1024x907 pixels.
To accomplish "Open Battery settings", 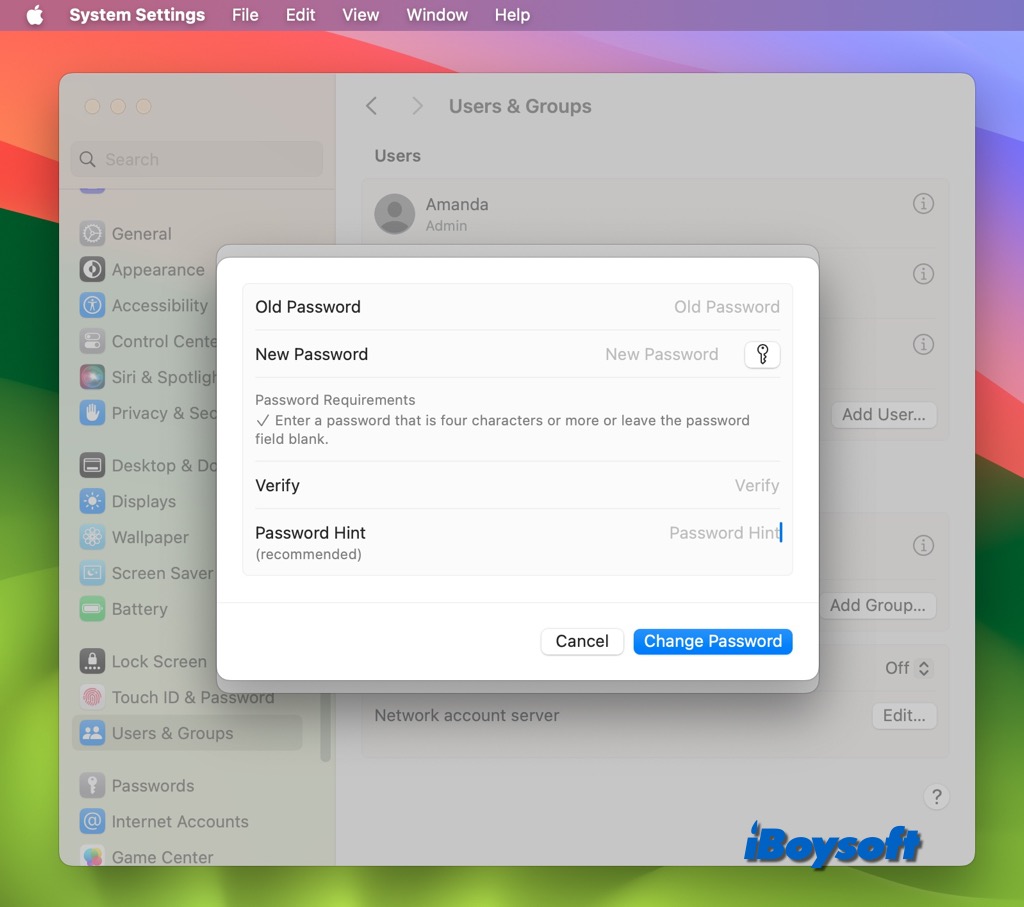I will tap(139, 609).
